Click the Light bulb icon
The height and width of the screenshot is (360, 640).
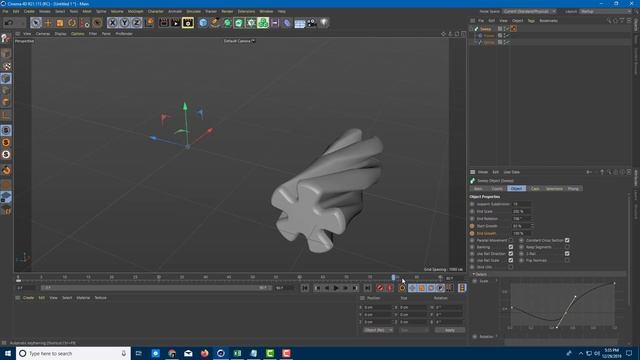[324, 23]
